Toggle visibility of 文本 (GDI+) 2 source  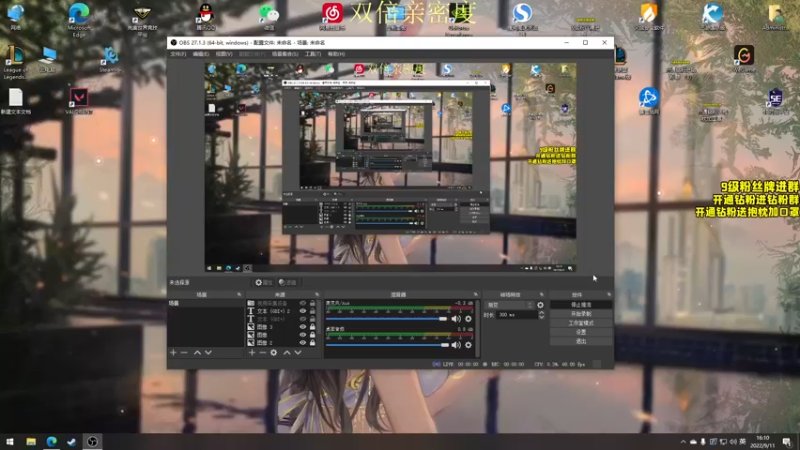coord(302,310)
